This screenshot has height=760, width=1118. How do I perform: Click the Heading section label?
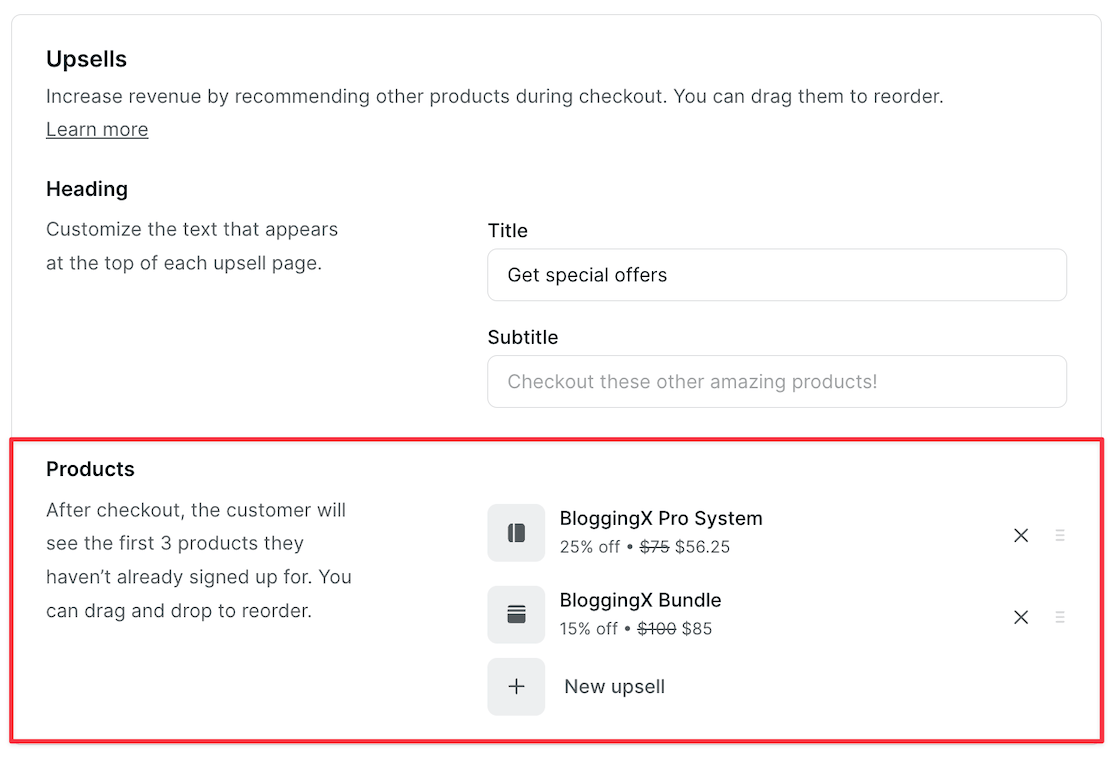(x=87, y=189)
